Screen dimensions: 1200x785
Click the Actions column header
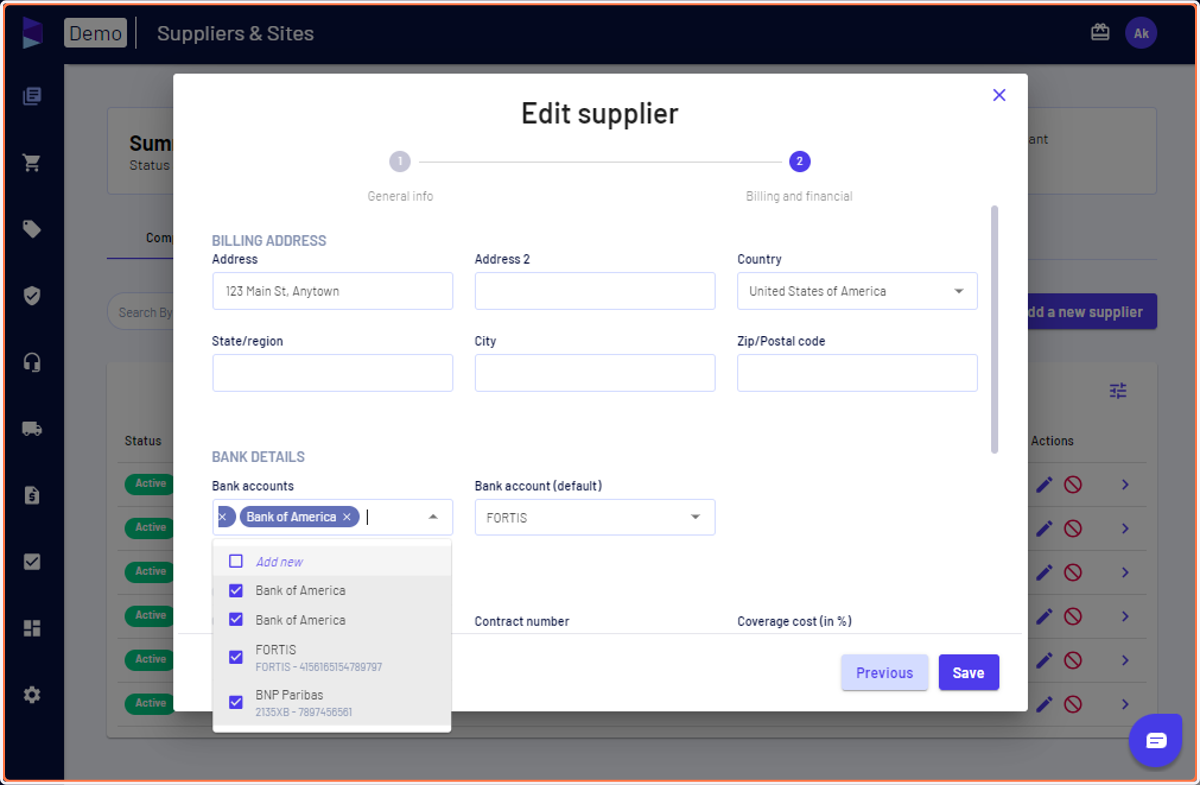click(x=1052, y=441)
